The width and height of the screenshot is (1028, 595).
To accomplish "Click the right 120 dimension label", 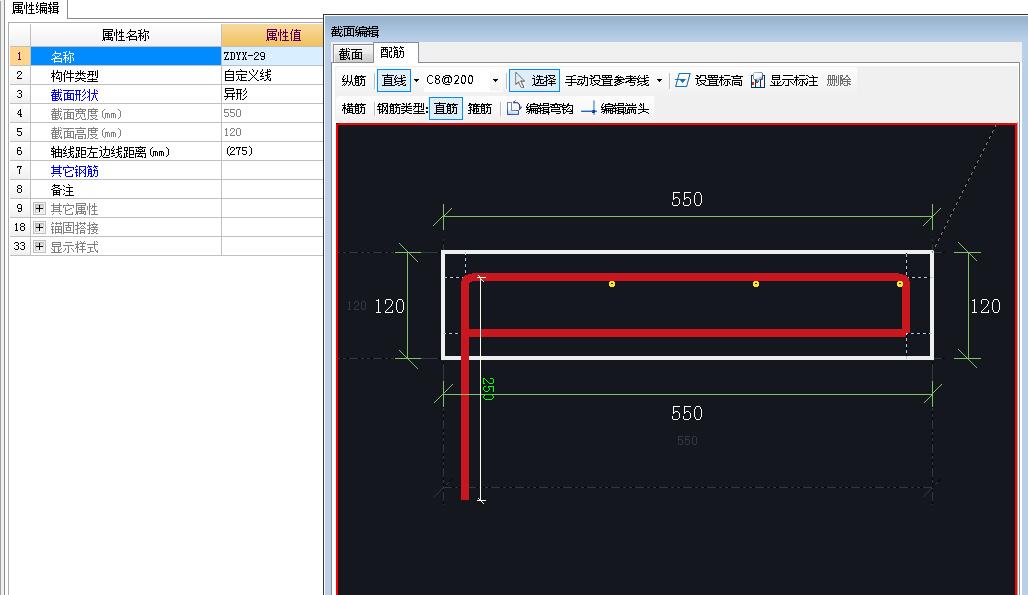I will (985, 306).
